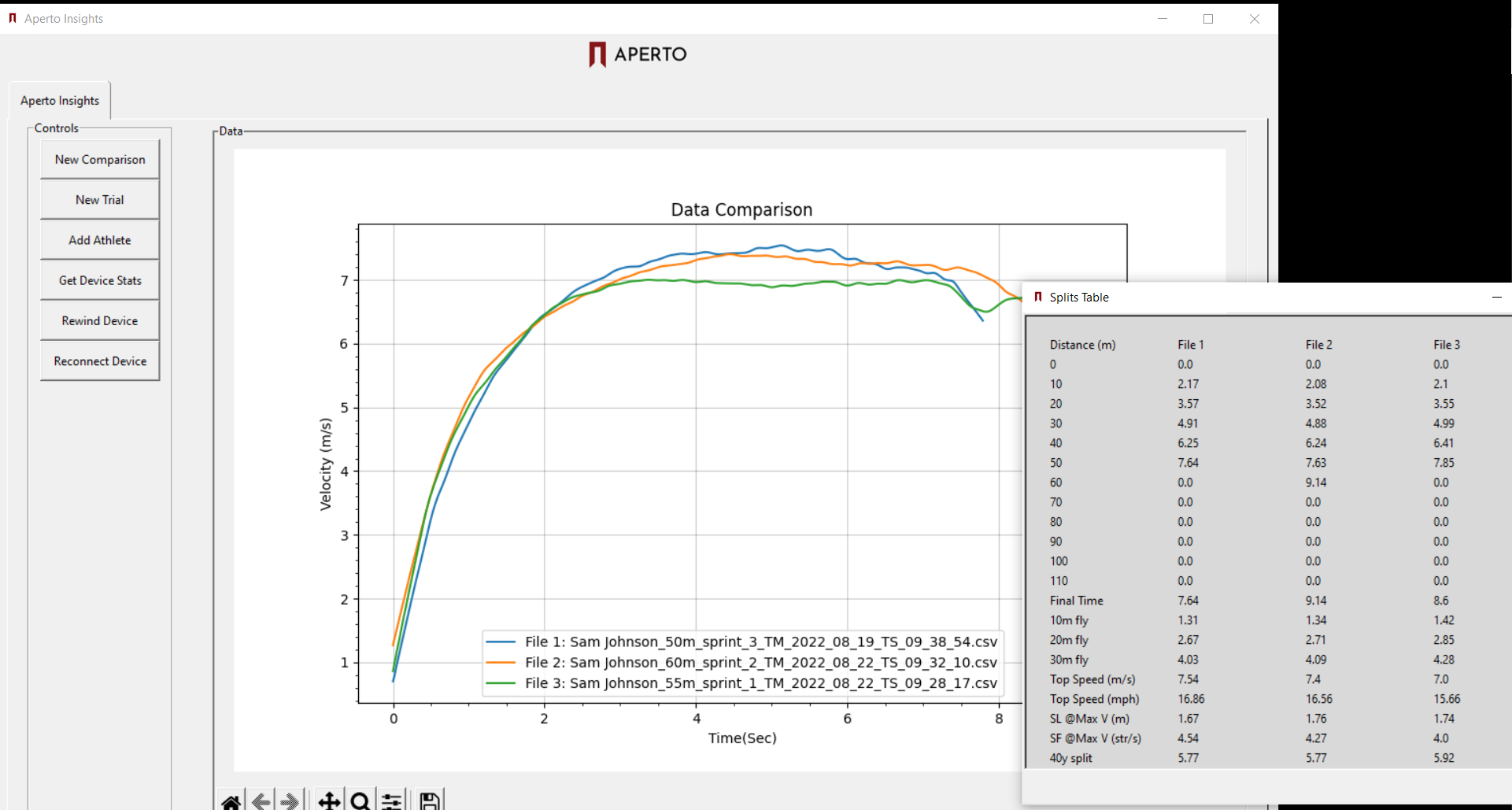Click the SL @Max V (m) row label

point(1089,719)
